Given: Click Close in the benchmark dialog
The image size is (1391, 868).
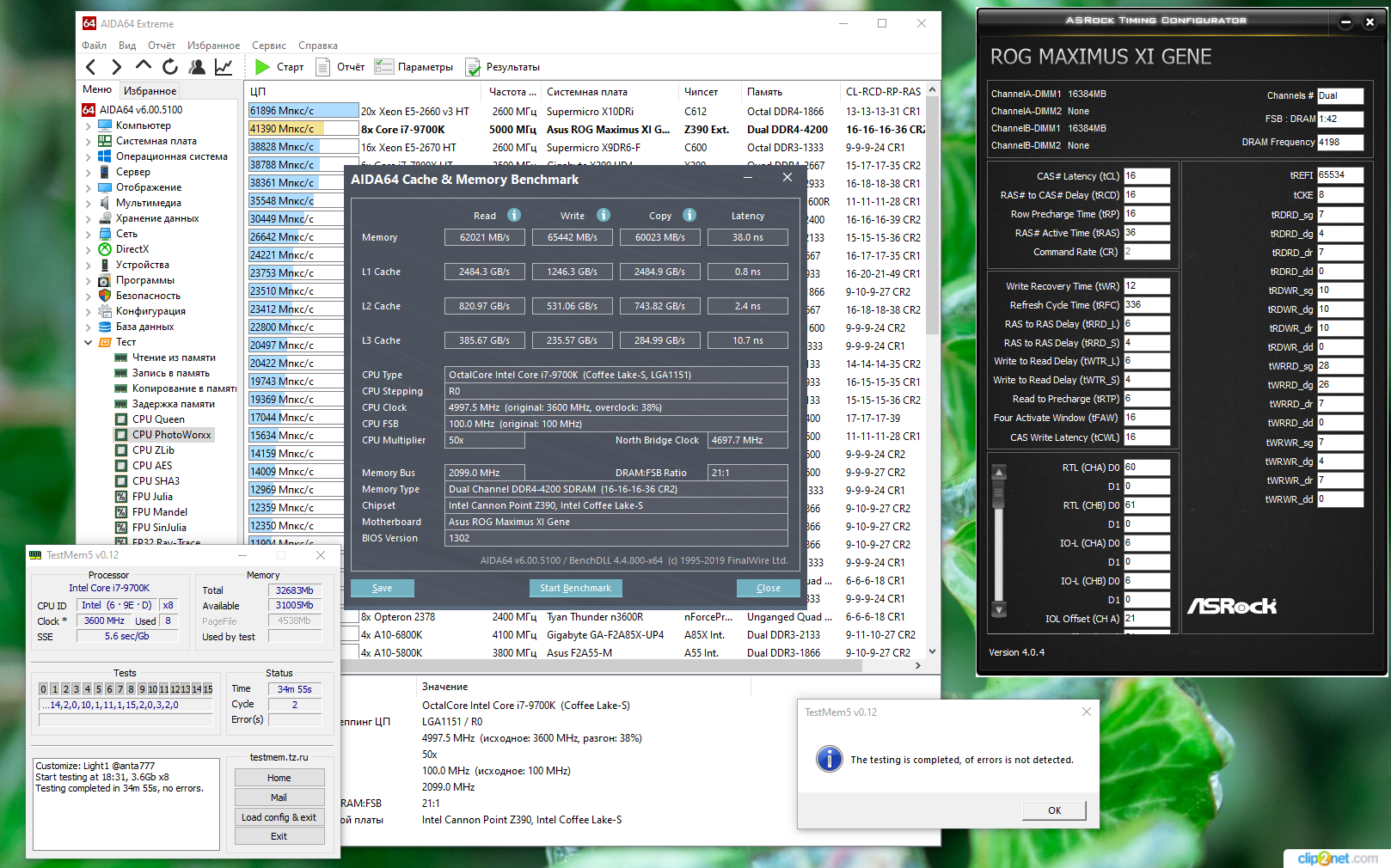Looking at the screenshot, I should (769, 588).
